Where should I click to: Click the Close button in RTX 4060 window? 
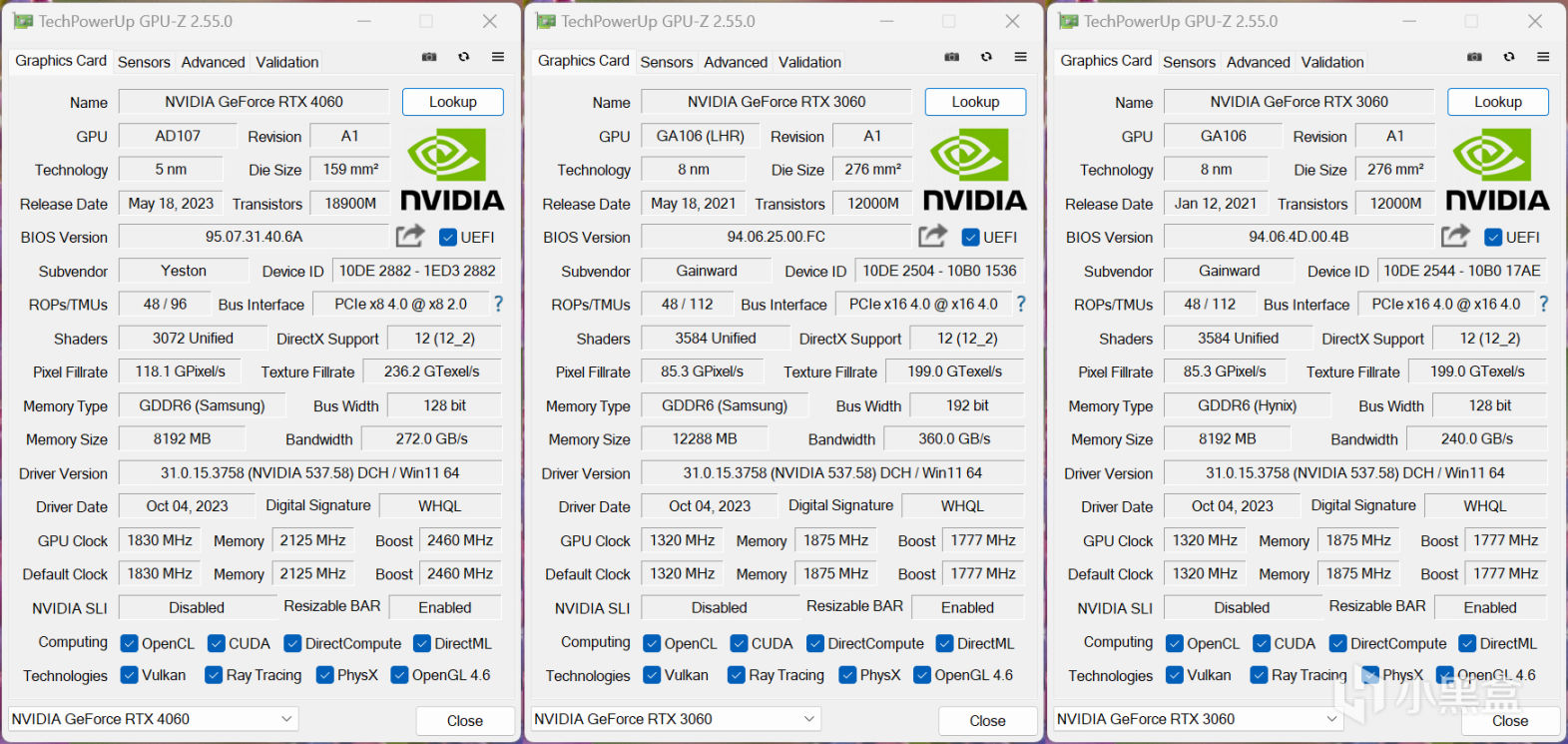pos(465,721)
